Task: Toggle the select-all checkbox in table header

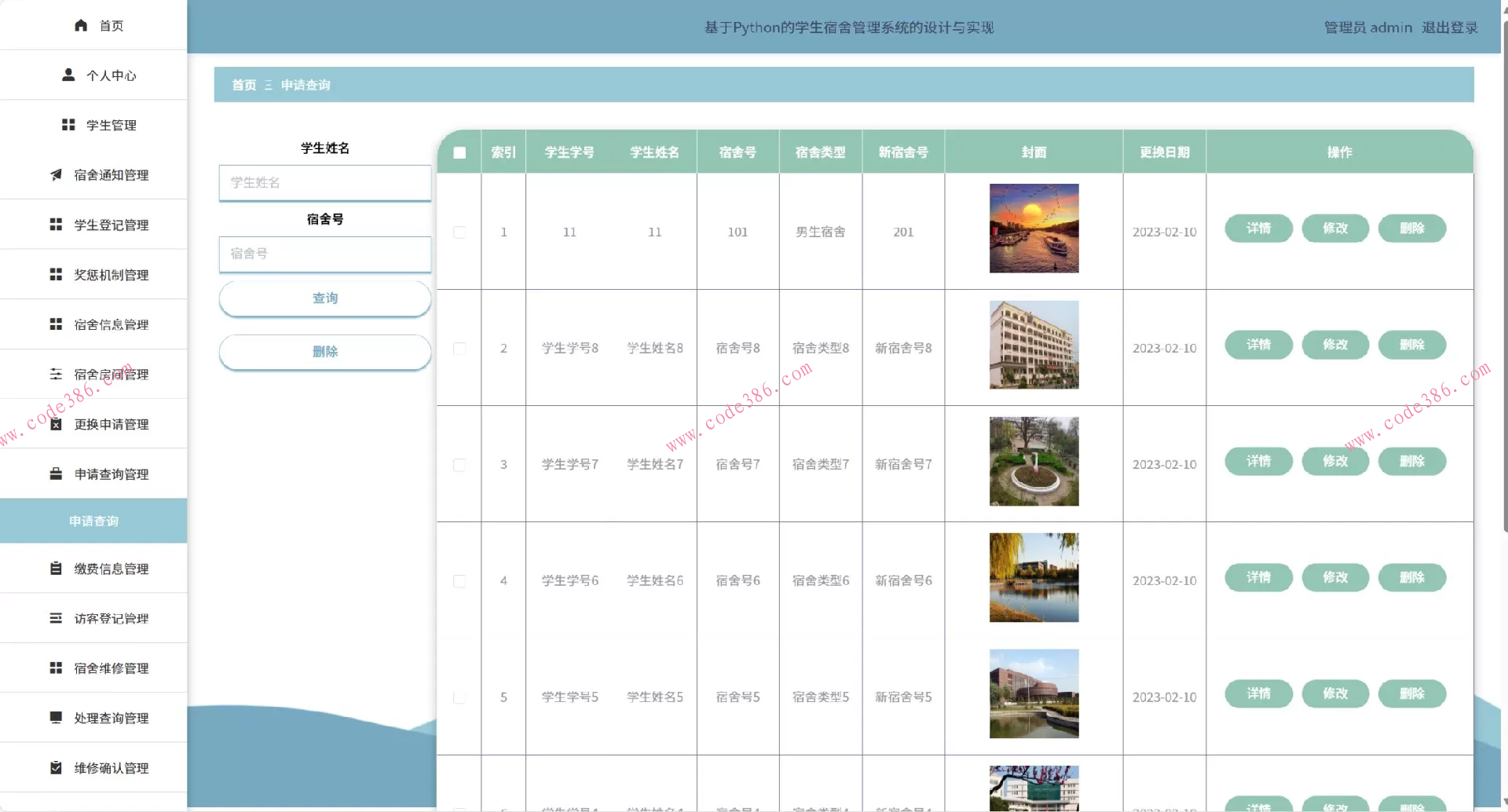Action: click(x=459, y=152)
